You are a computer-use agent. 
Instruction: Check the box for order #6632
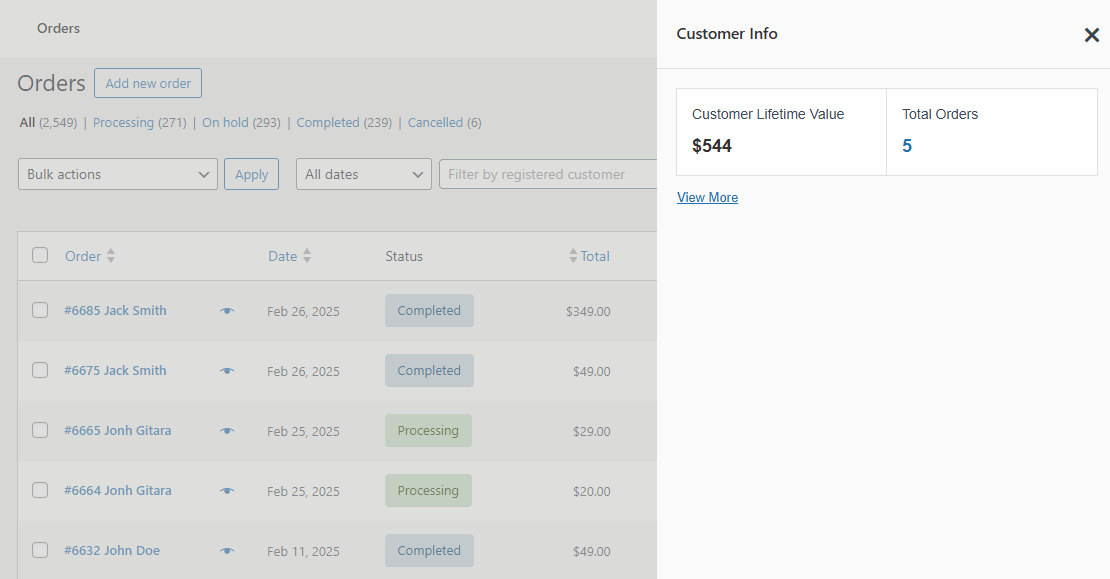40,550
